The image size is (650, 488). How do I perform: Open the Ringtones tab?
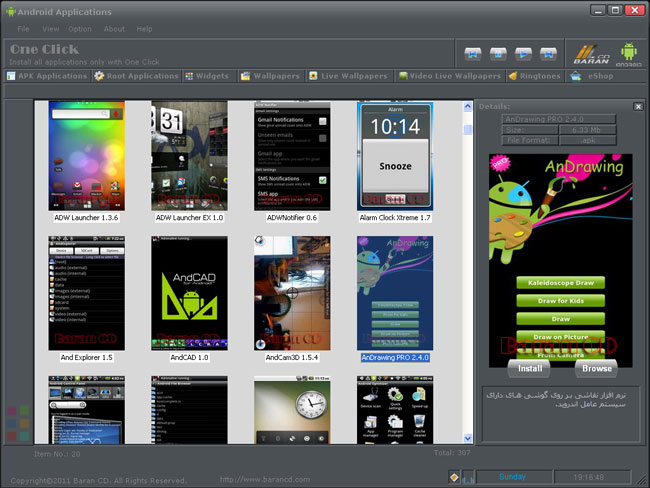pyautogui.click(x=535, y=76)
